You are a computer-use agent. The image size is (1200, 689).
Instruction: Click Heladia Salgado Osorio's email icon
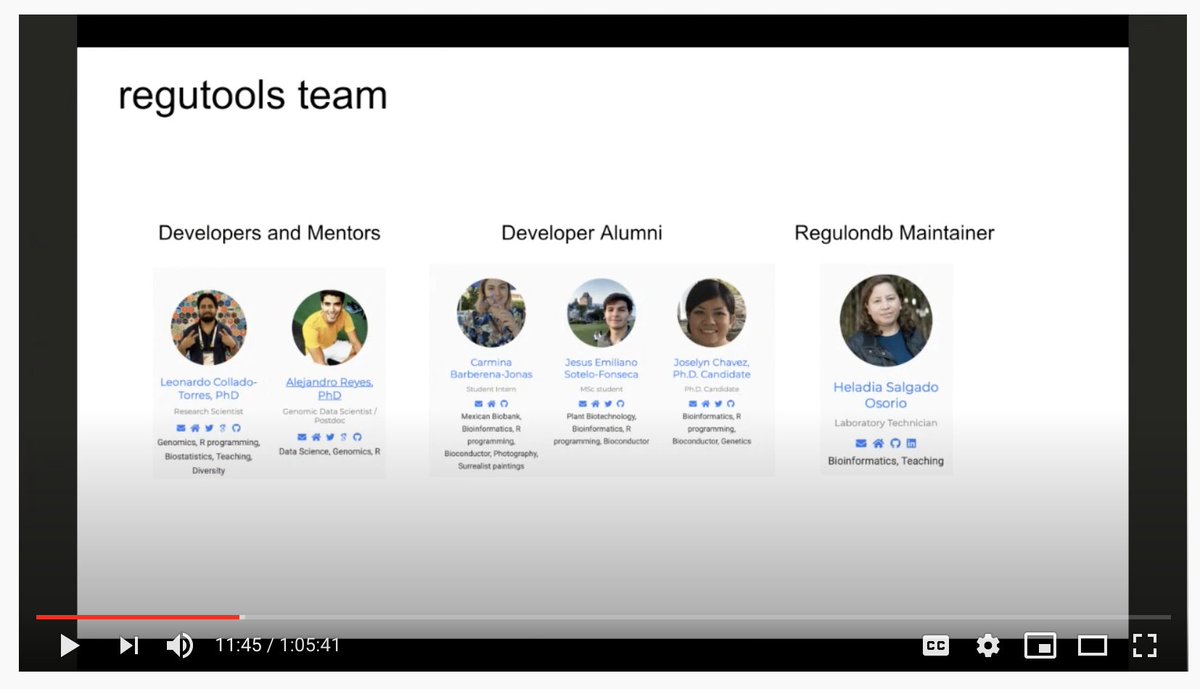click(861, 443)
